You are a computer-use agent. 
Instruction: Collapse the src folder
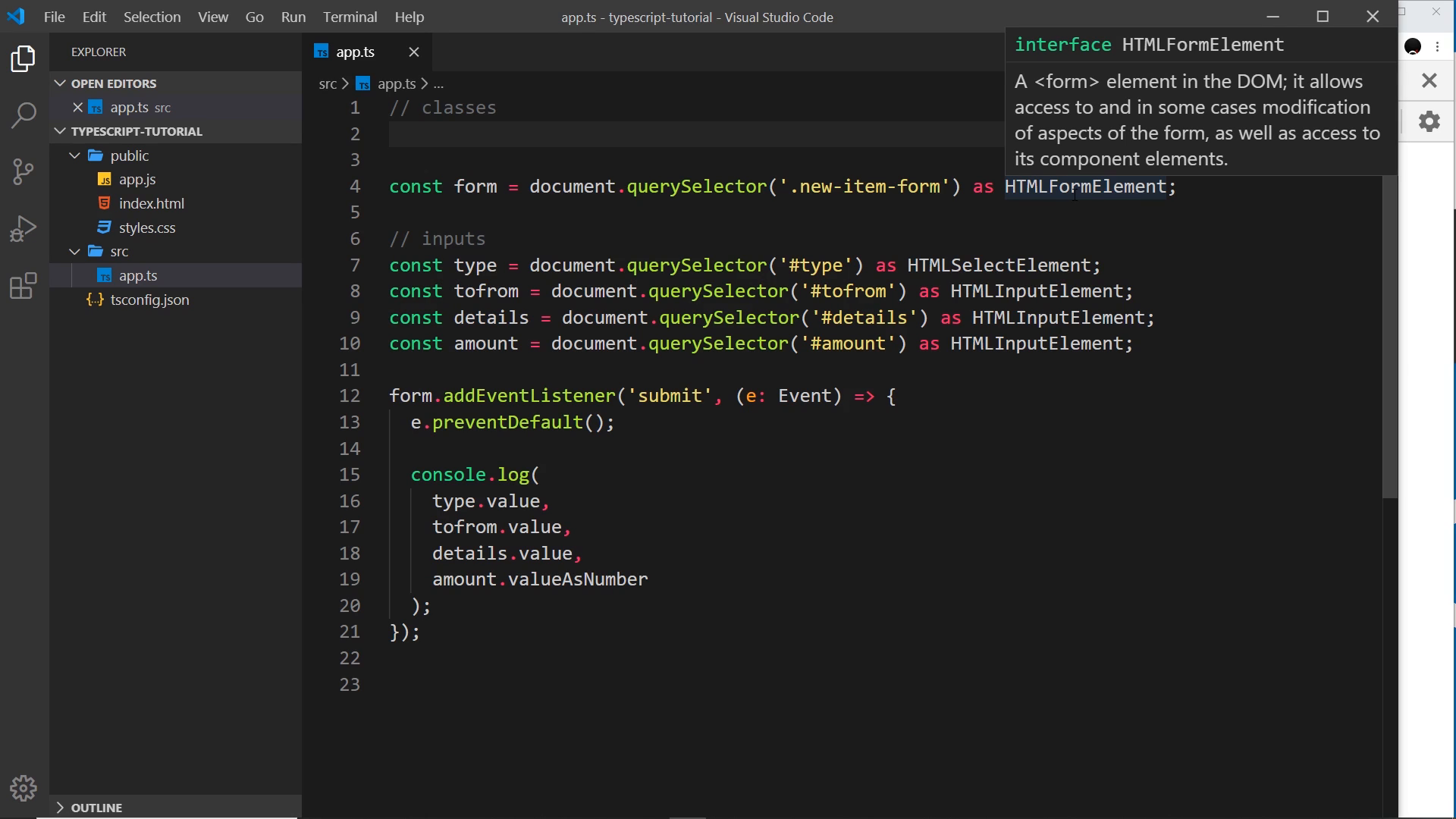tap(74, 252)
